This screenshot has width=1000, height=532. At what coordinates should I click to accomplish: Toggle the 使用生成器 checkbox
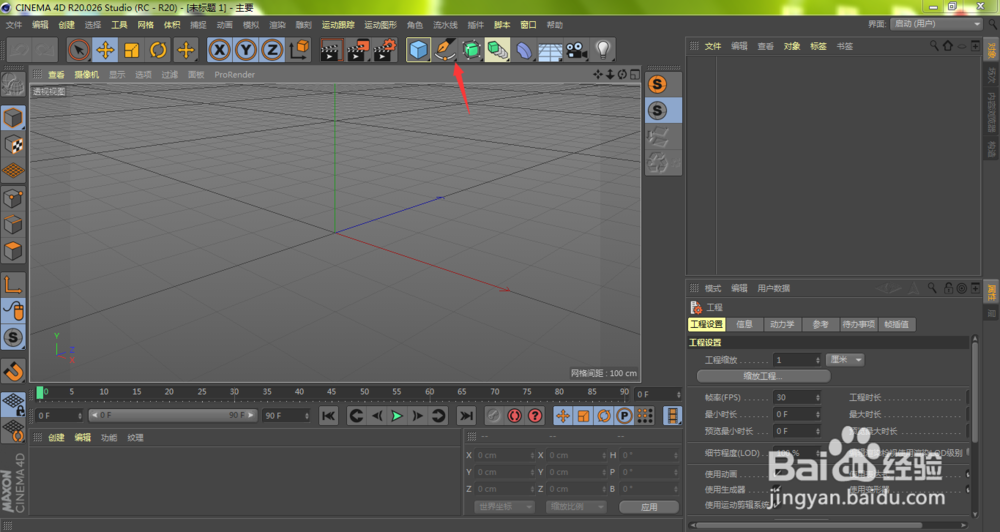(777, 489)
